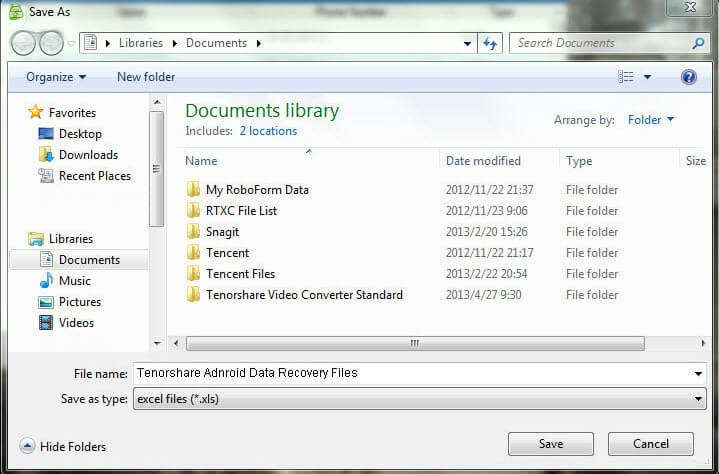Click the Favorites star icon
Viewport: 719px width, 474px height.
pos(35,112)
